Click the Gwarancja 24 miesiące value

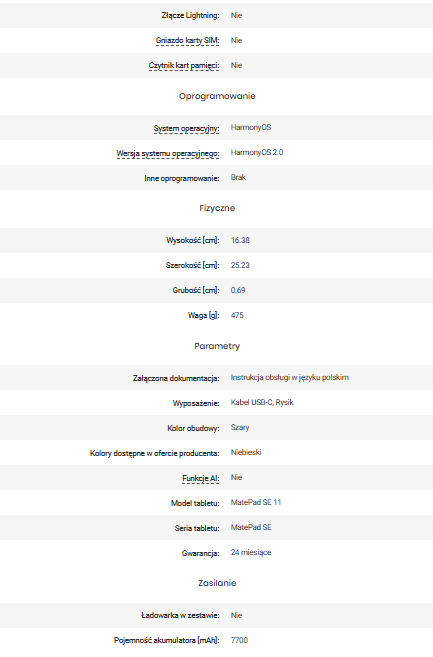point(251,553)
